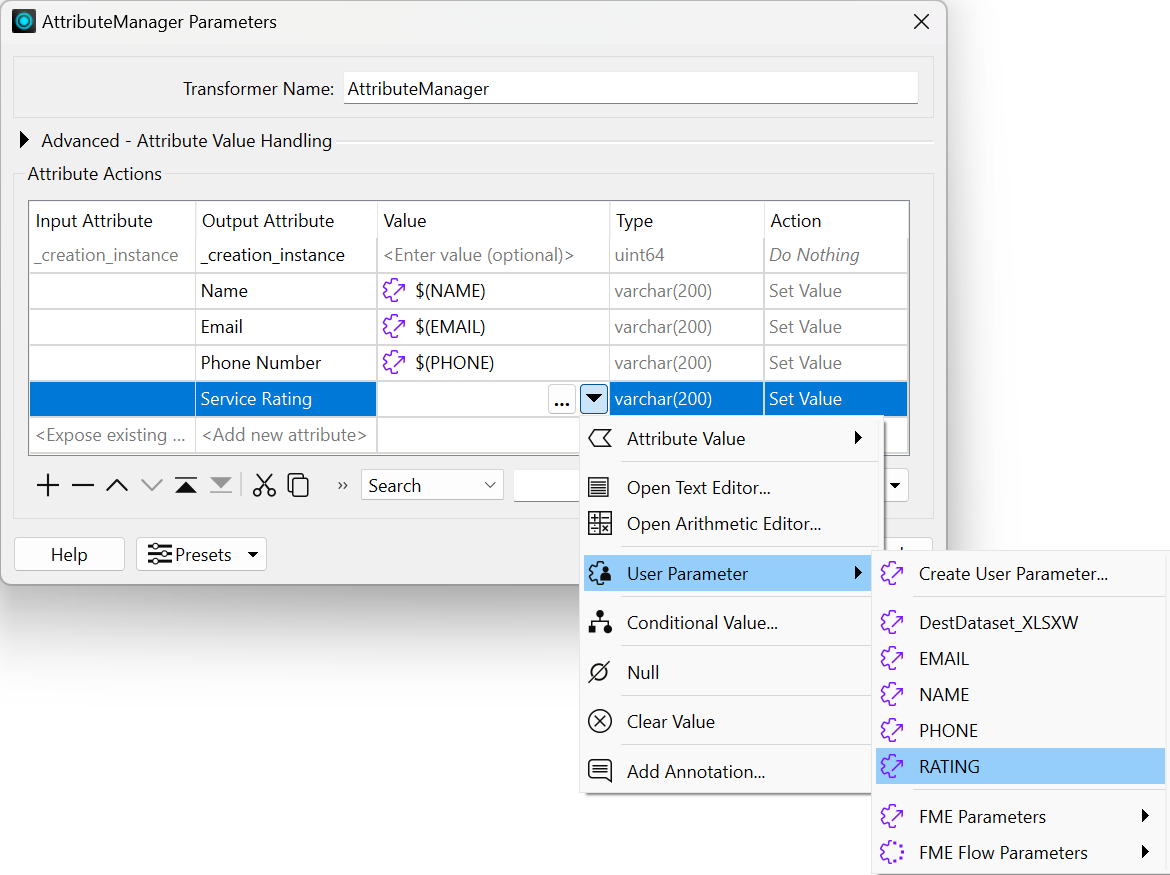Viewport: 1170px width, 875px height.
Task: Open the Presets dropdown arrow
Action: [x=253, y=554]
